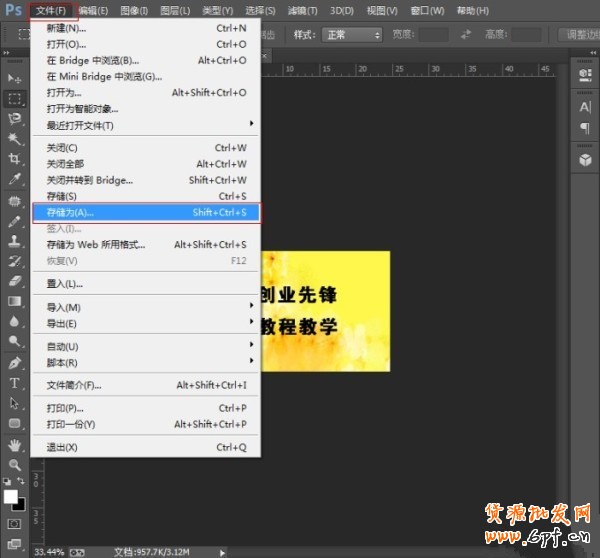Screen dimensions: 600x558
Task: Select the Crop tool in toolbar
Action: click(x=15, y=159)
